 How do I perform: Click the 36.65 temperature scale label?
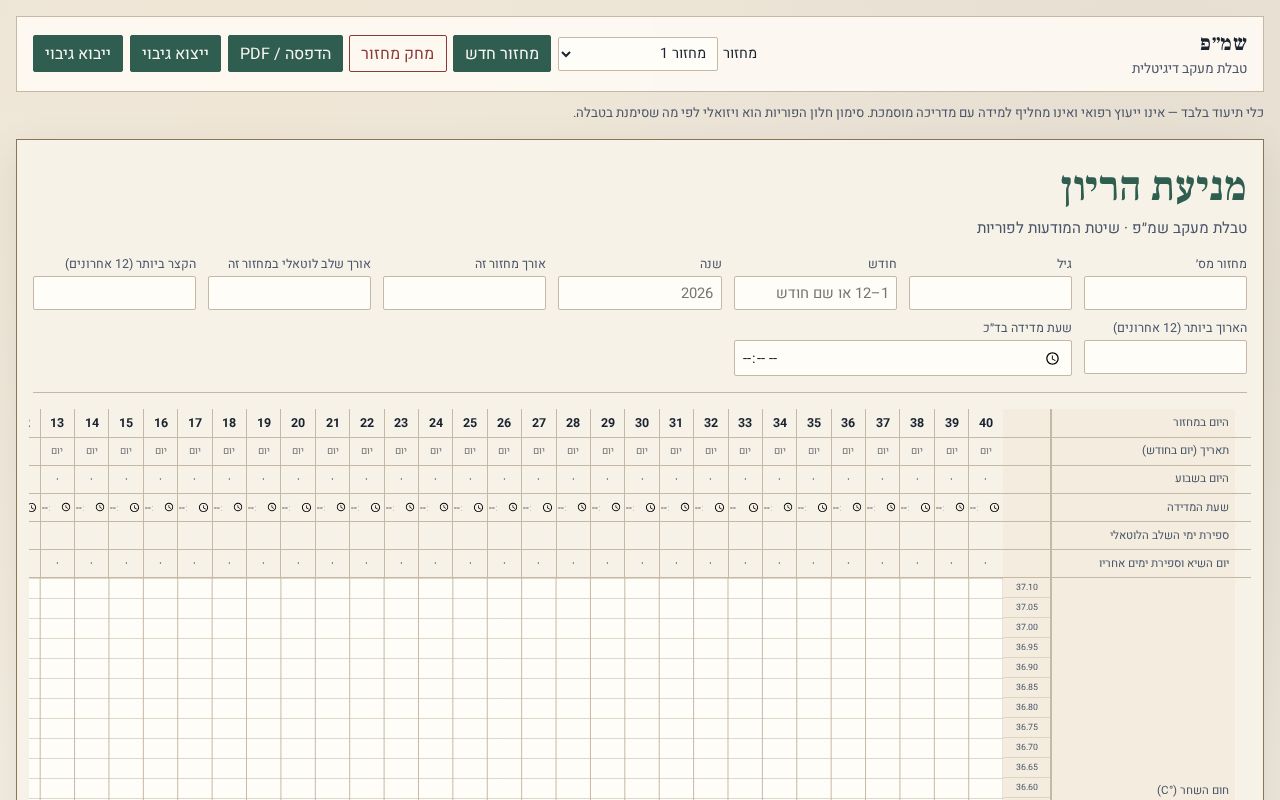[x=1027, y=768]
